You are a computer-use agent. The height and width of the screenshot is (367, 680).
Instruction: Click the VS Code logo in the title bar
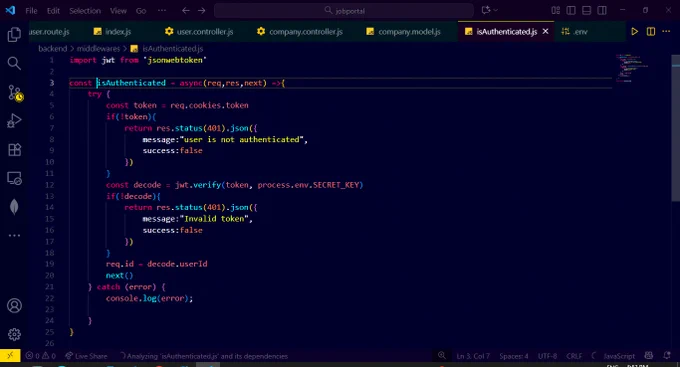[10, 10]
